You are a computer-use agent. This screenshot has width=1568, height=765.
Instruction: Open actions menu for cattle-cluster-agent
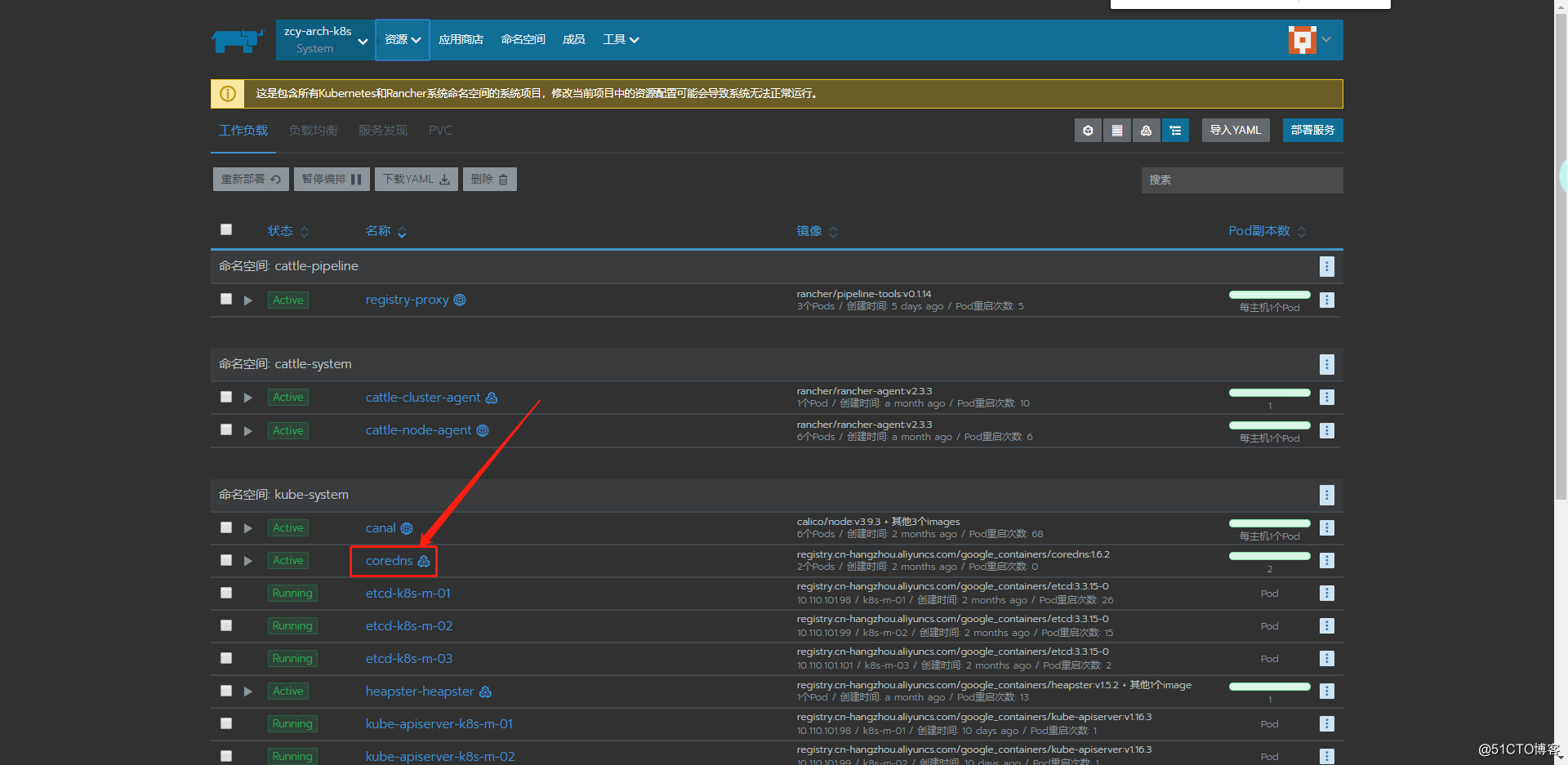tap(1327, 398)
